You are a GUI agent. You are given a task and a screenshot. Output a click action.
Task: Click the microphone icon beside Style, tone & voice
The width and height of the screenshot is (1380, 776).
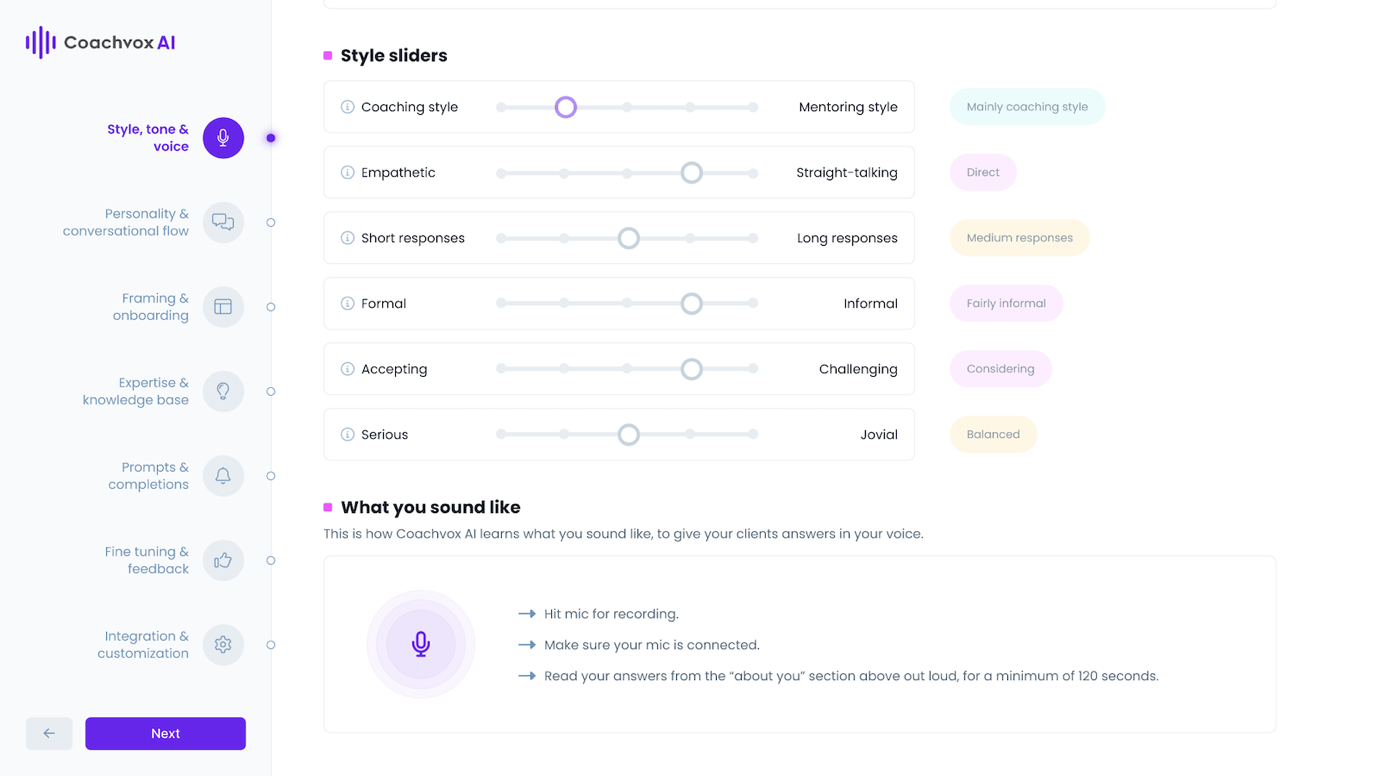tap(222, 138)
